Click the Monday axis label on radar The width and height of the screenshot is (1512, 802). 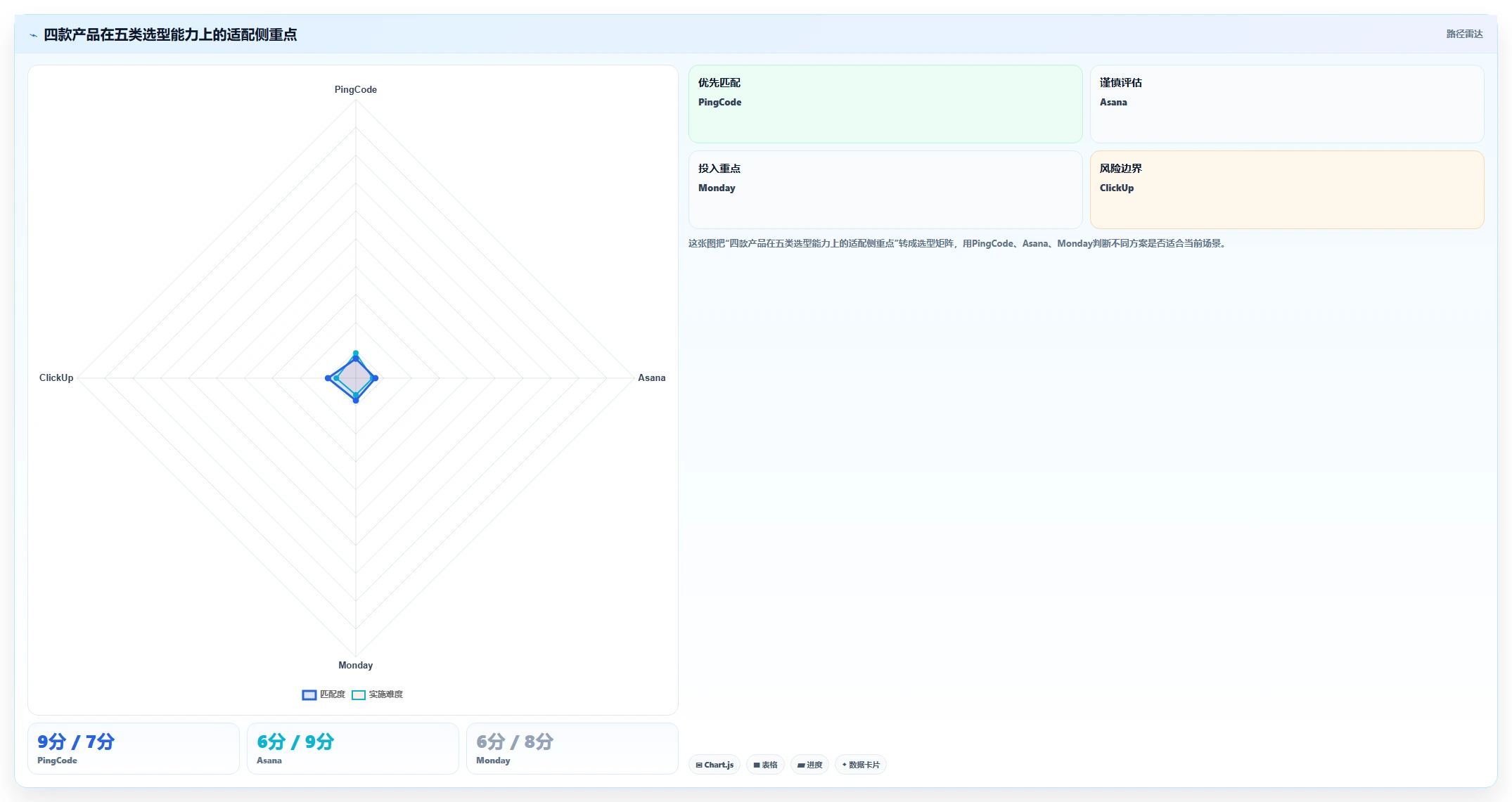tap(356, 665)
